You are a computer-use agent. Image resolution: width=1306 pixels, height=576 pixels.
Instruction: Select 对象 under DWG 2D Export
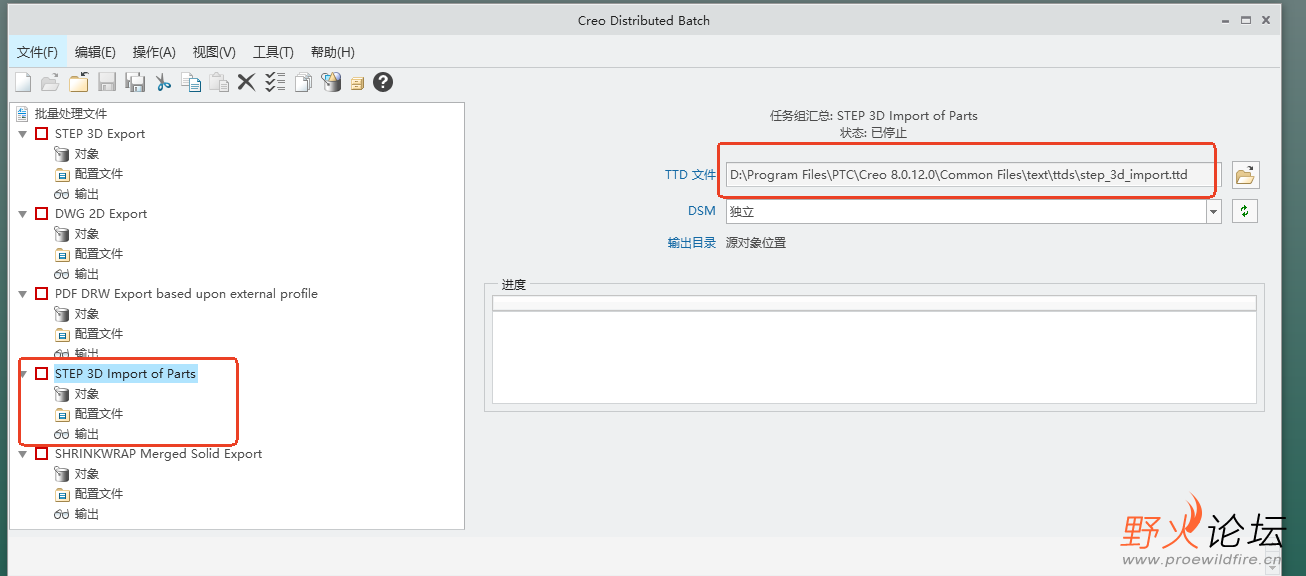pyautogui.click(x=87, y=234)
